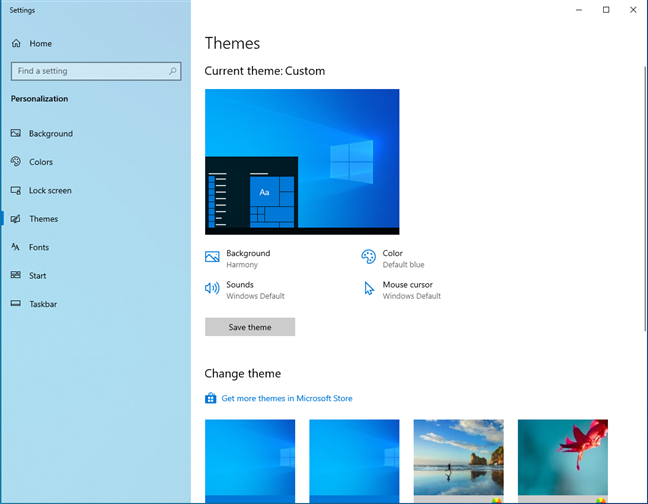Open Get more themes in Microsoft Store link

click(287, 398)
